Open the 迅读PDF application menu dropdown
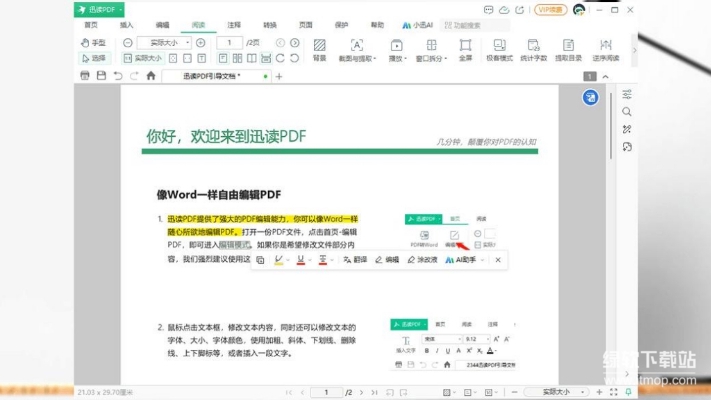The width and height of the screenshot is (711, 400). coord(99,10)
